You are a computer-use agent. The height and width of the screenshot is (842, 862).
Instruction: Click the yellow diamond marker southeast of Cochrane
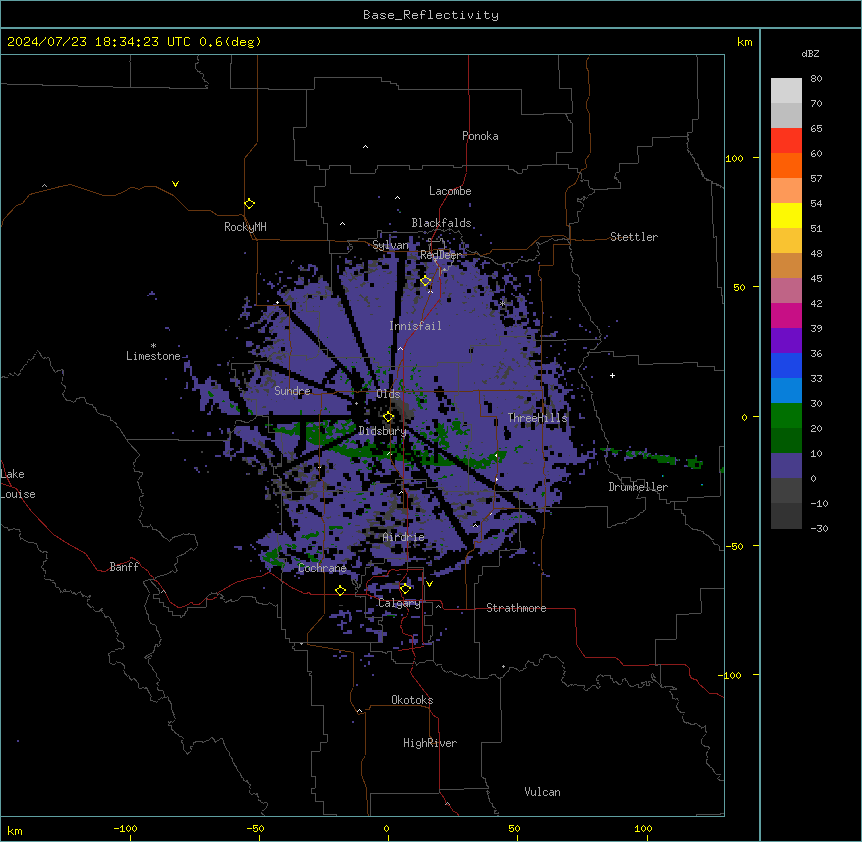(x=340, y=590)
